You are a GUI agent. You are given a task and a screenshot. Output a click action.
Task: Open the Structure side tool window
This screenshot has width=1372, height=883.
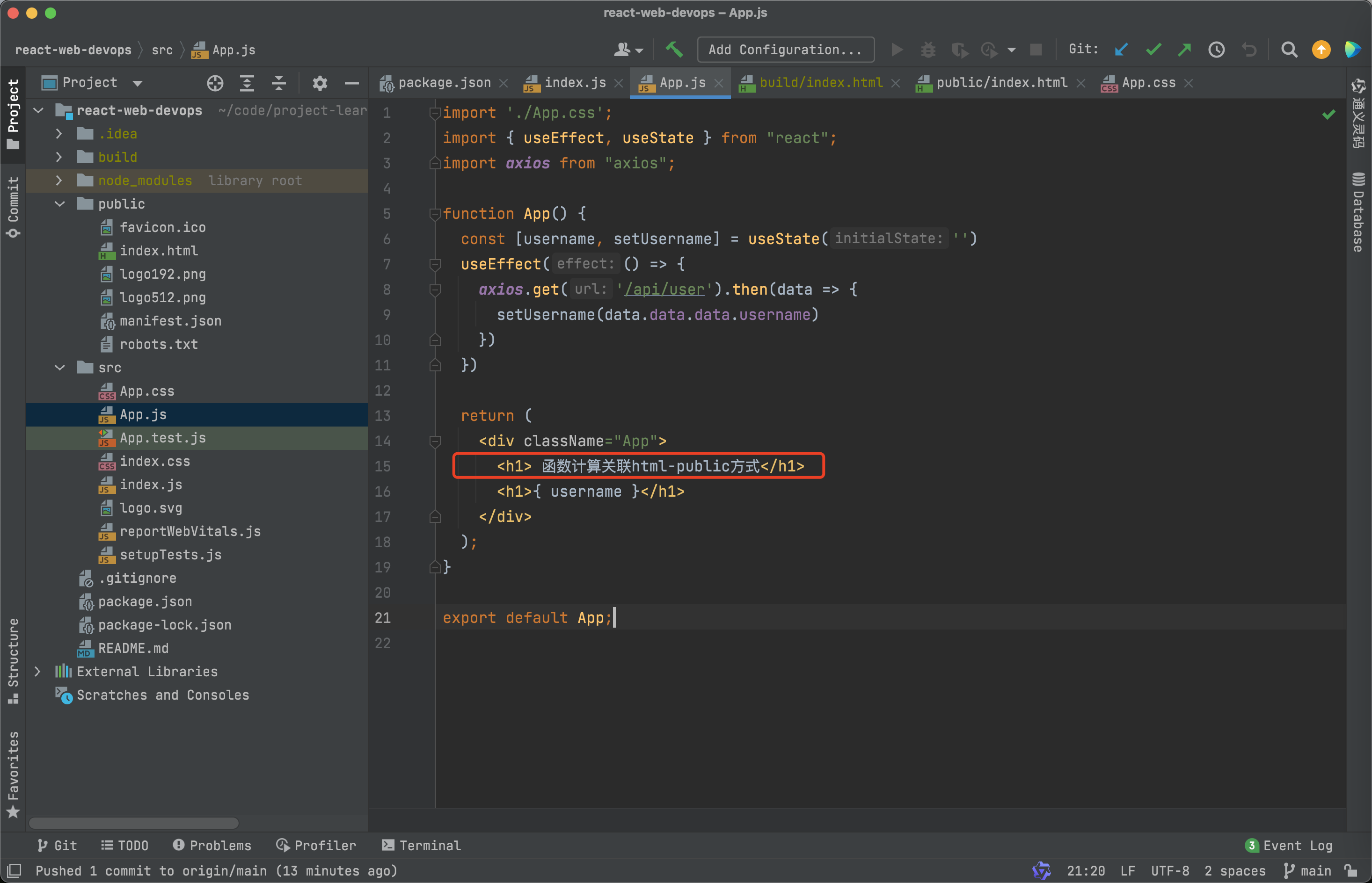tap(13, 661)
